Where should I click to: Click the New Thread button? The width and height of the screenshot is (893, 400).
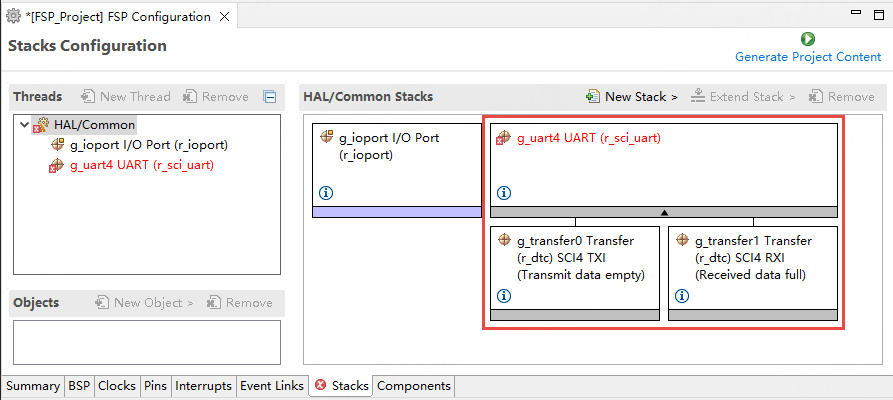[125, 97]
